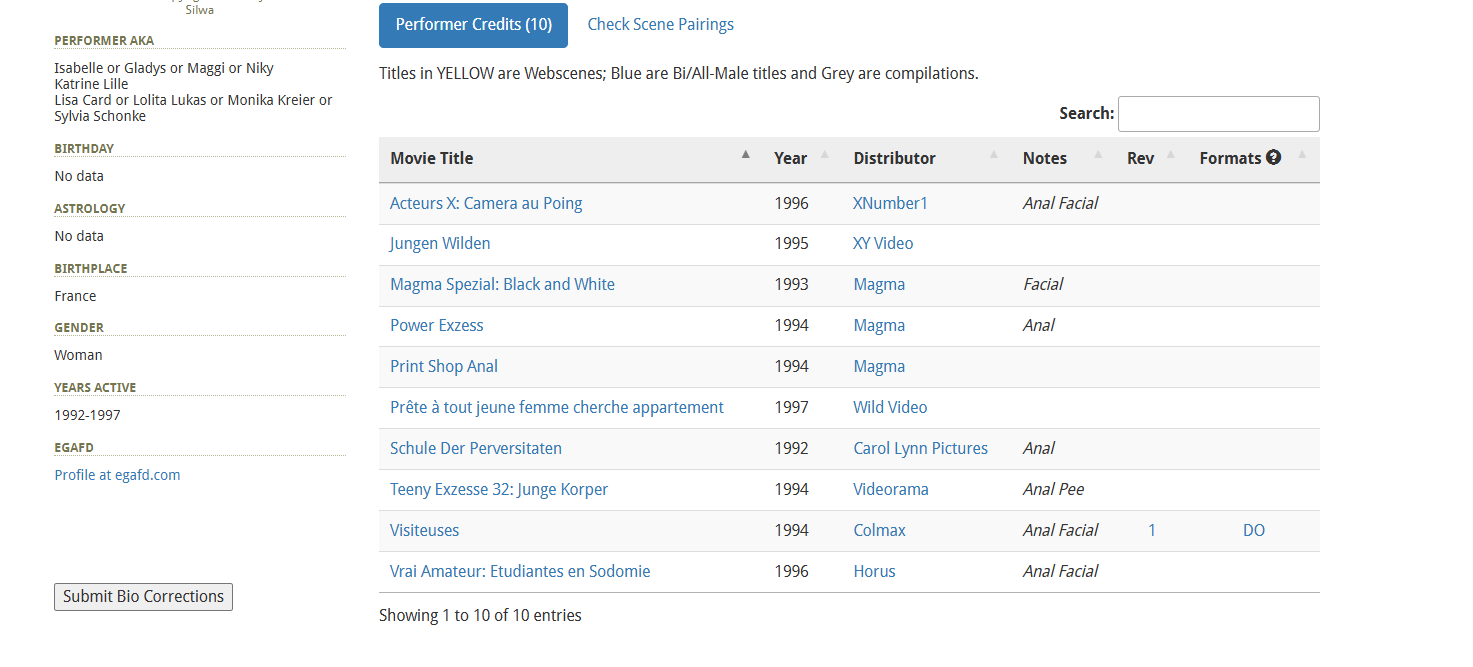Sort table by Year column arrow
The width and height of the screenshot is (1473, 667).
pos(824,155)
